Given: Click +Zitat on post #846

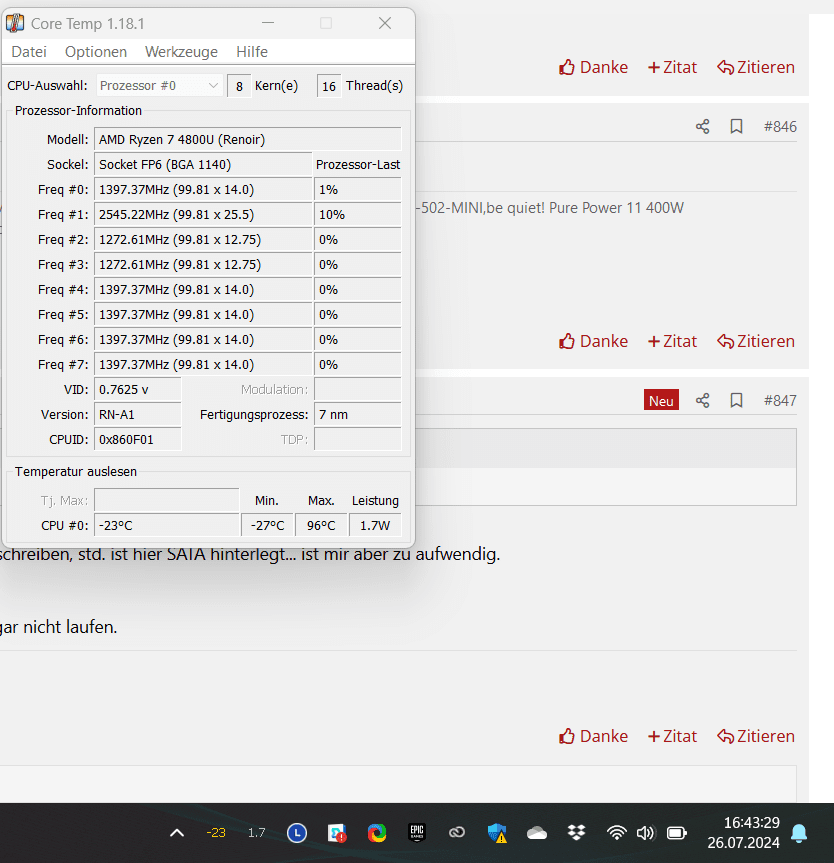Looking at the screenshot, I should 672,341.
